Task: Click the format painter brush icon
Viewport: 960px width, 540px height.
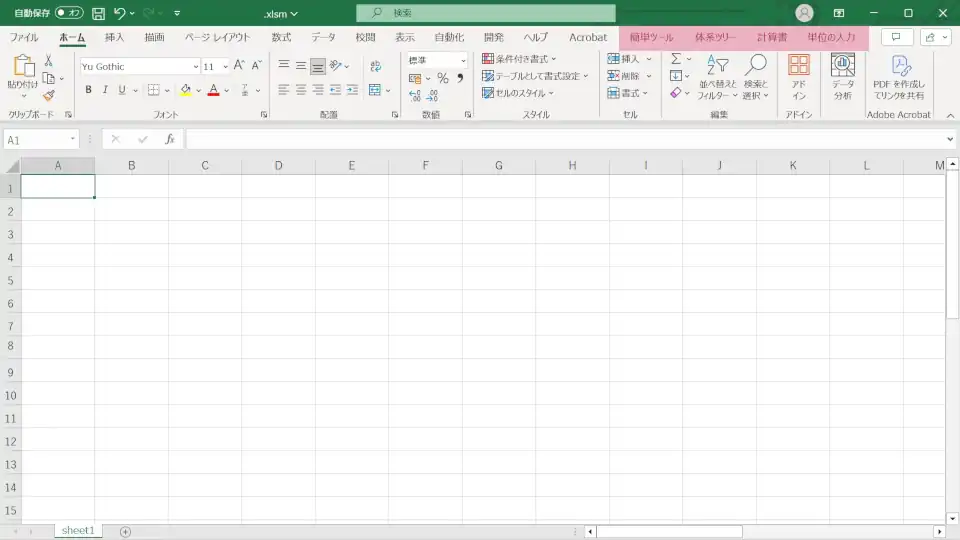Action: [x=48, y=97]
